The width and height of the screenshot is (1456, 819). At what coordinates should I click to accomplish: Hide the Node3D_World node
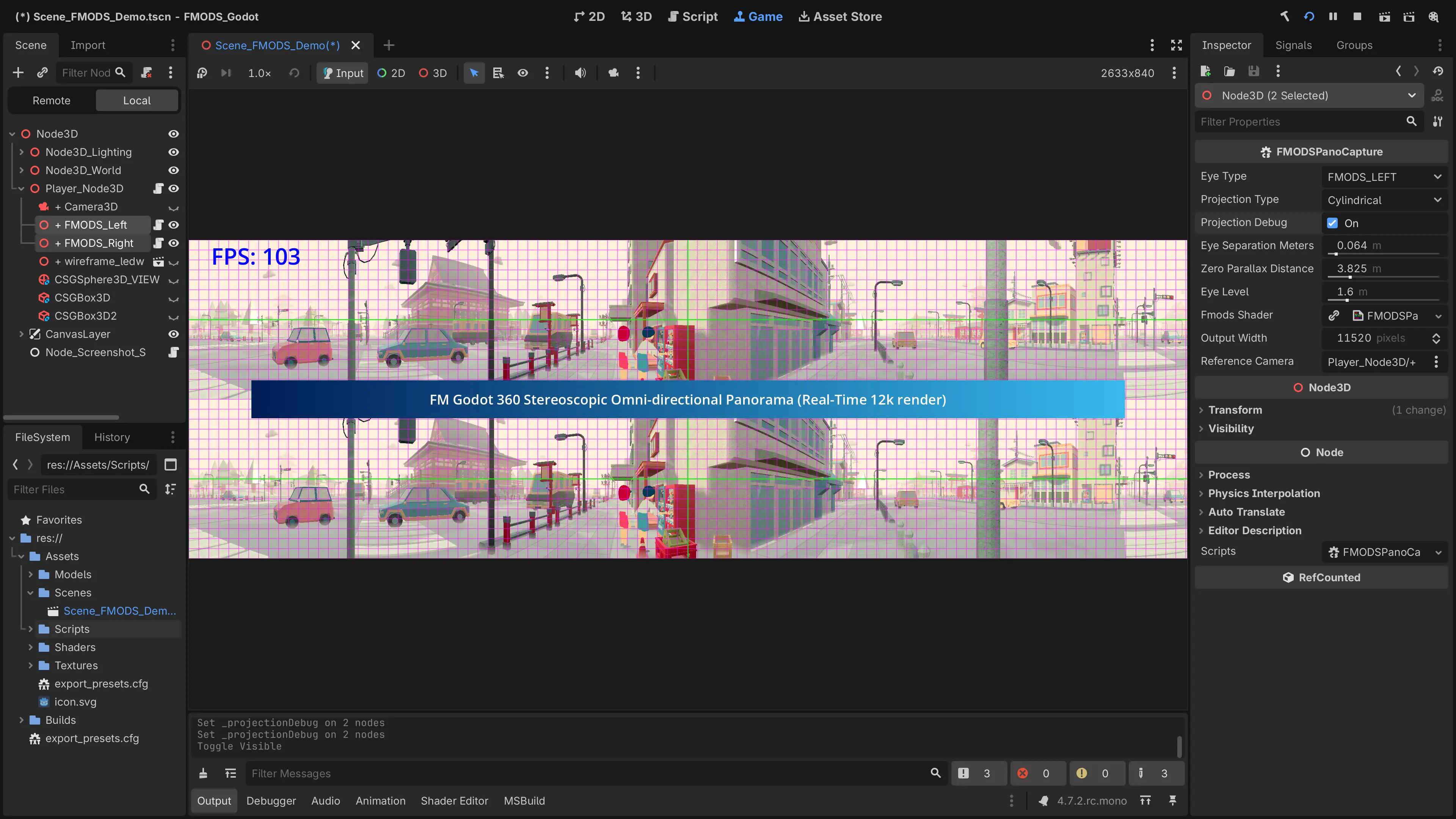click(174, 170)
